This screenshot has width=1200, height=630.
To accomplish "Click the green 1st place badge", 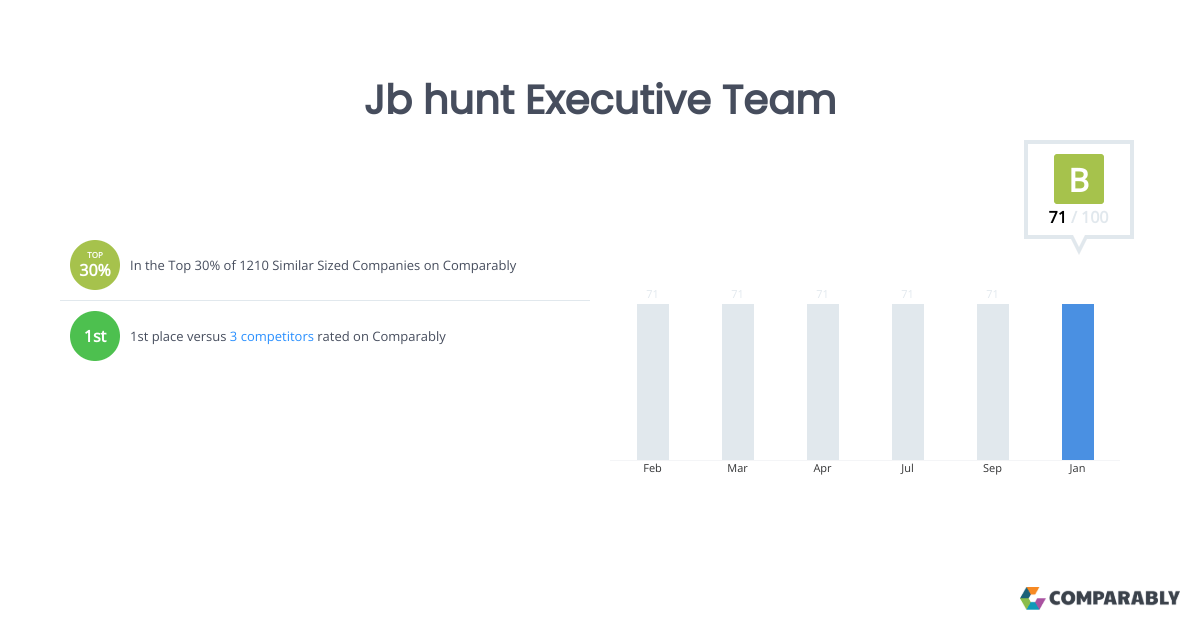I will 95,336.
